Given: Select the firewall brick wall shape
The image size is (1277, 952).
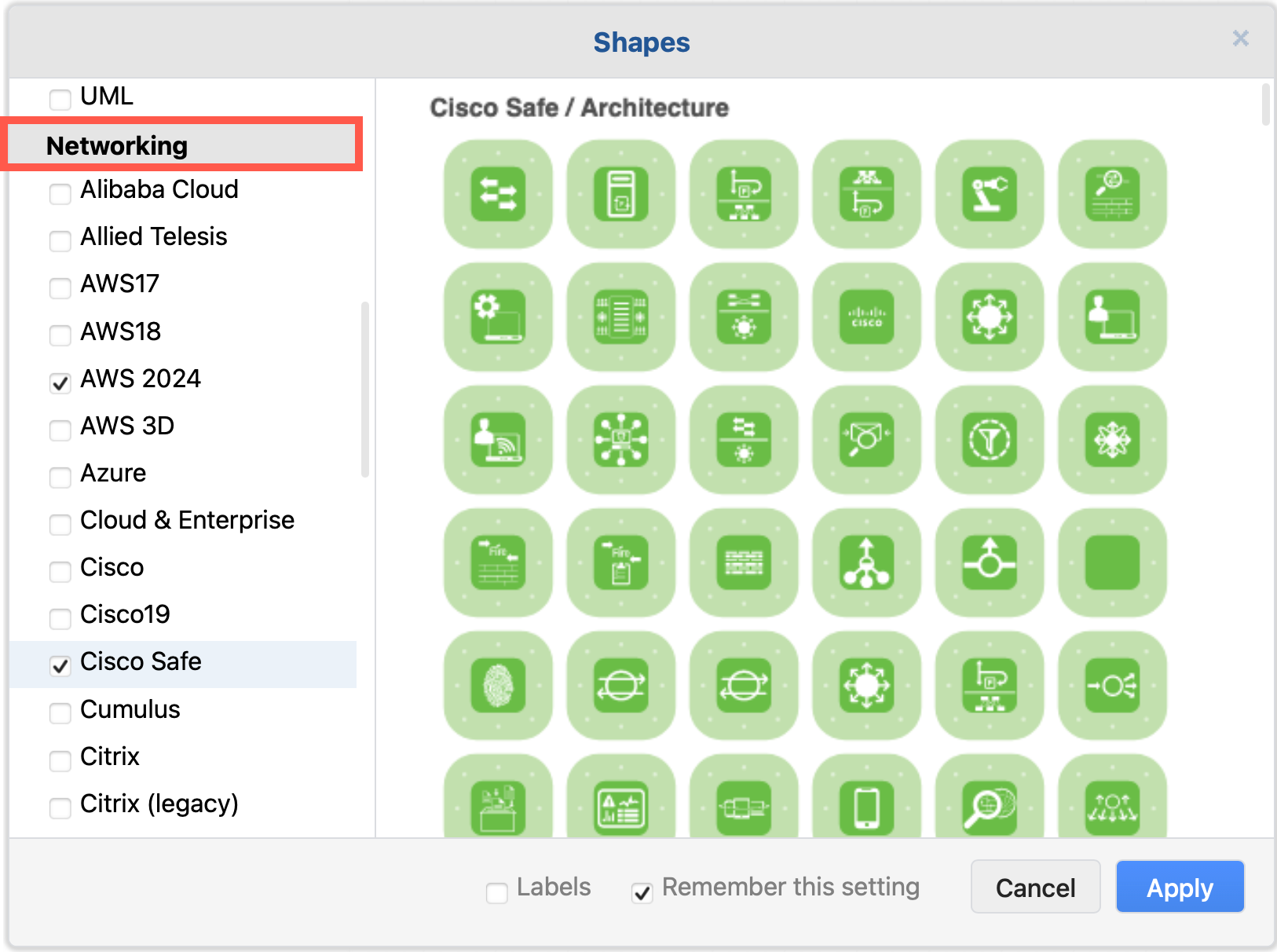Looking at the screenshot, I should [x=744, y=563].
